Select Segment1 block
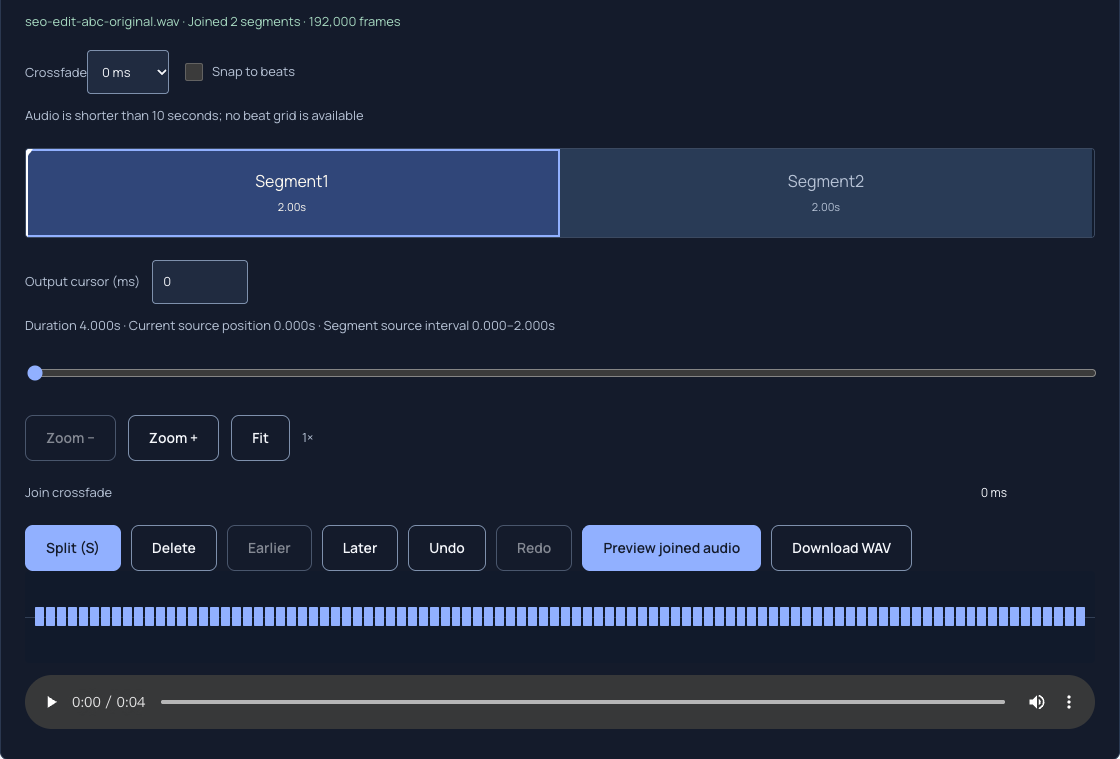This screenshot has height=759, width=1120. (x=292, y=193)
